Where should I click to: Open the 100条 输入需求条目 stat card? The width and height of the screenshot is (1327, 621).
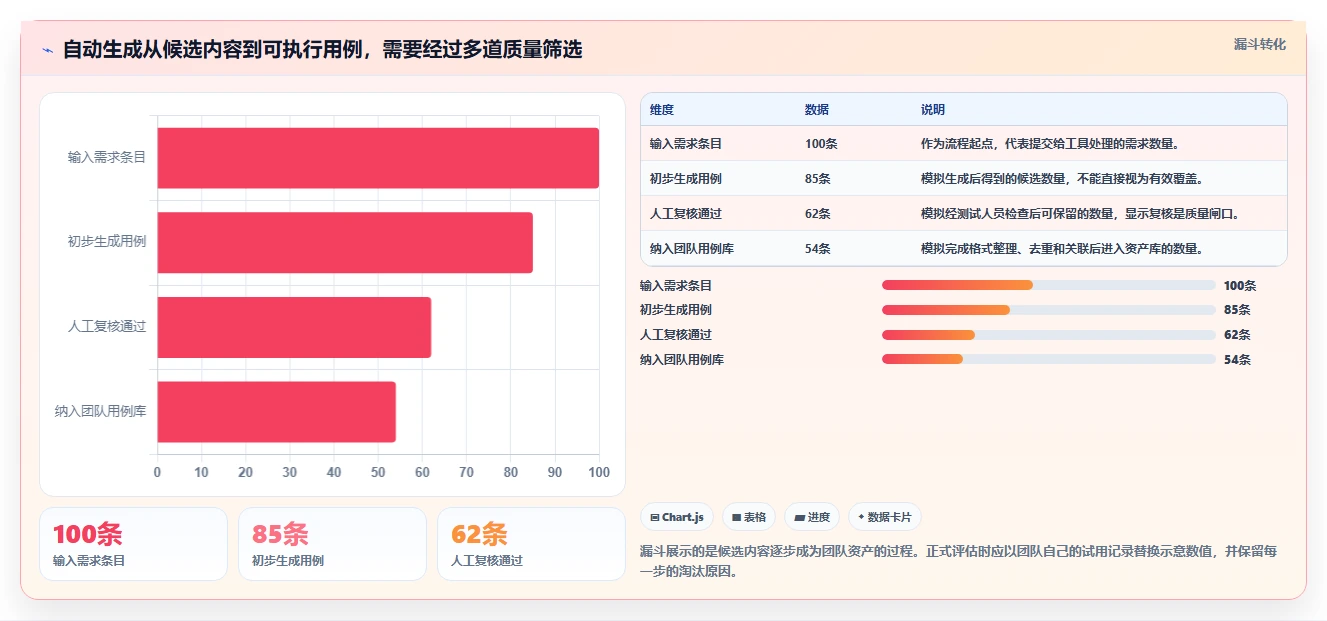(133, 544)
